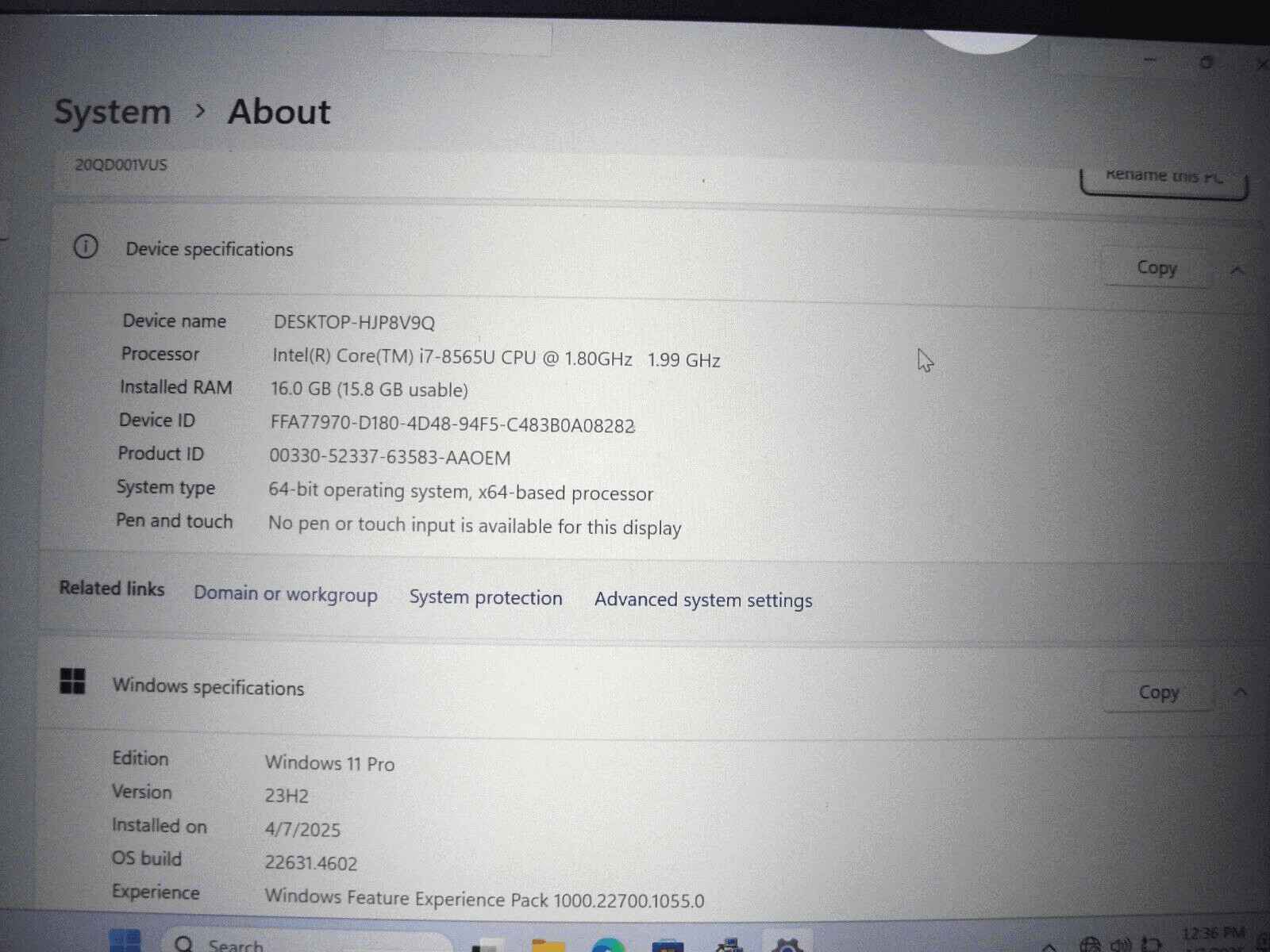1270x952 pixels.
Task: Open File Explorer from the taskbar
Action: click(x=548, y=946)
